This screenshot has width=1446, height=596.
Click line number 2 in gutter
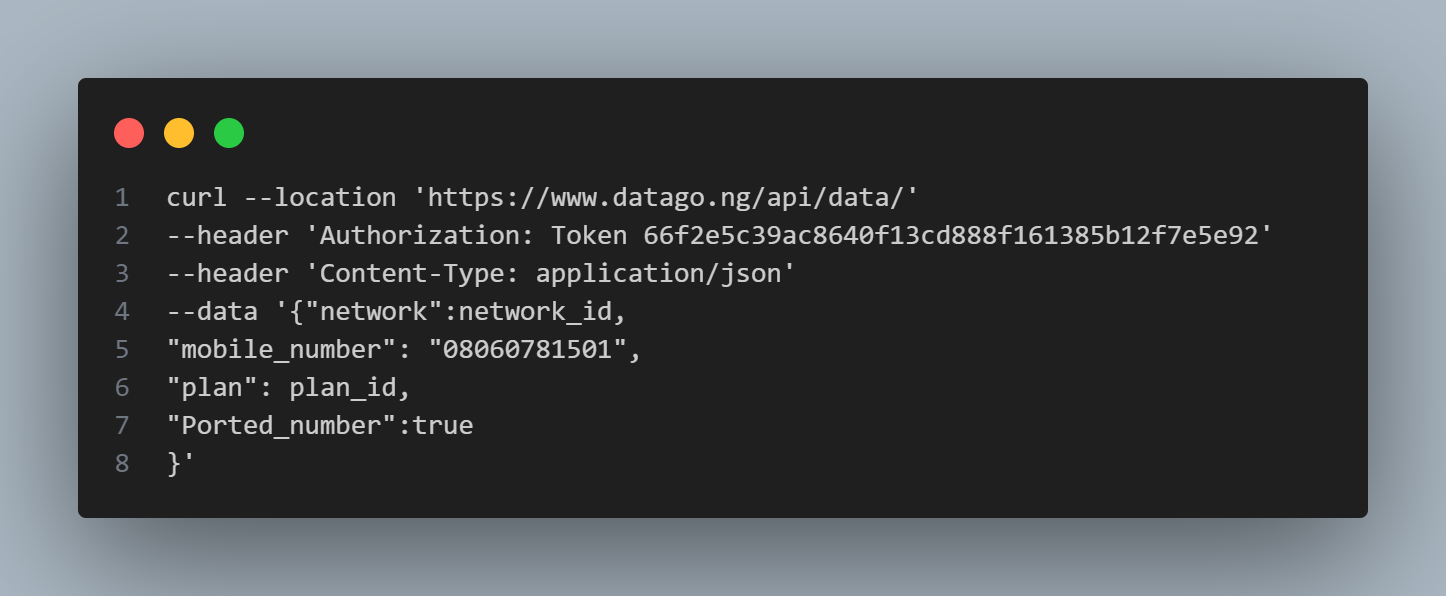point(122,236)
